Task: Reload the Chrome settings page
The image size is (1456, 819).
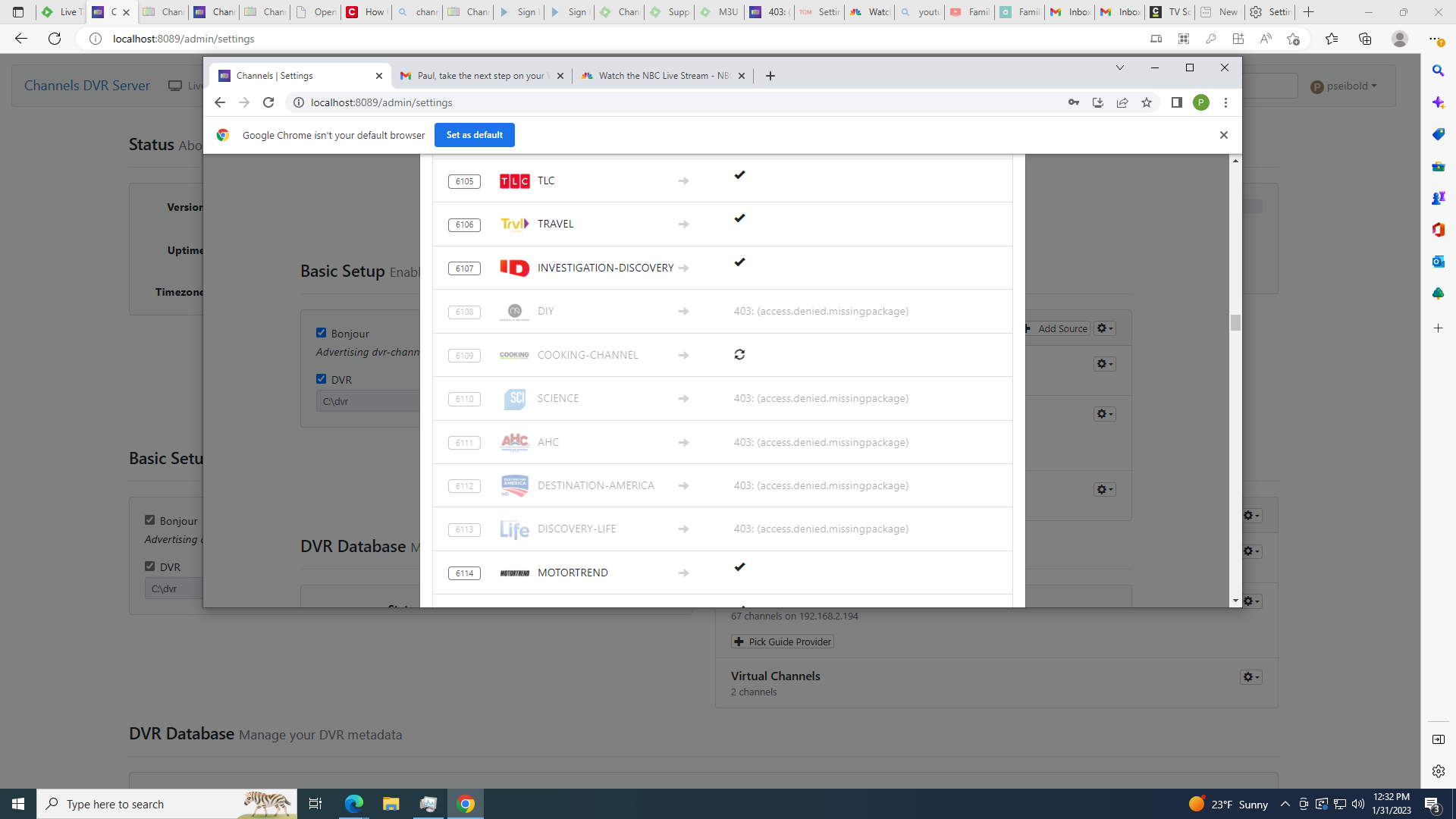Action: click(x=268, y=102)
